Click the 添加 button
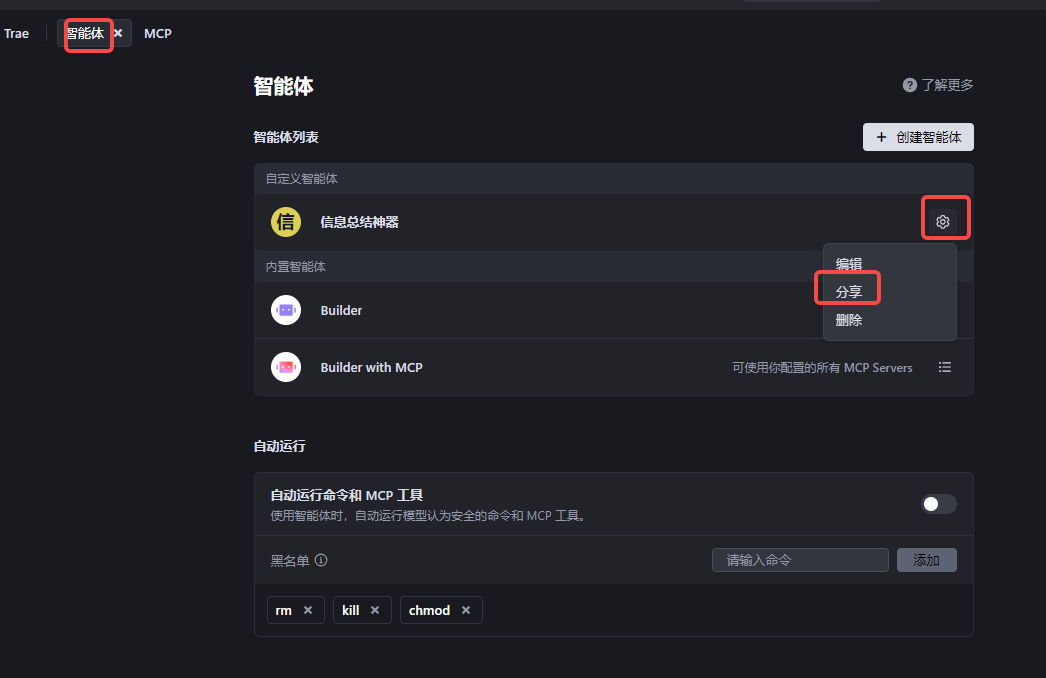Viewport: 1046px width, 678px height. click(926, 560)
